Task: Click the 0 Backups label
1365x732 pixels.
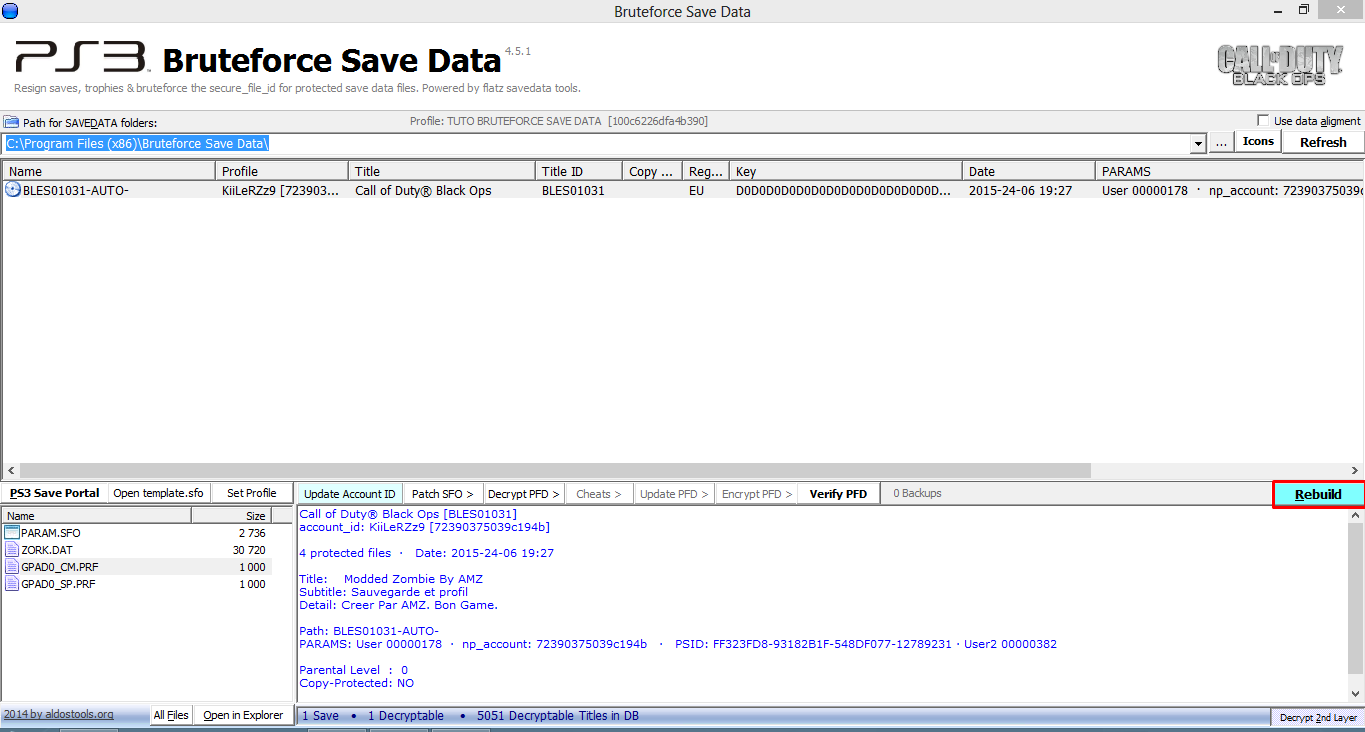Action: point(917,493)
